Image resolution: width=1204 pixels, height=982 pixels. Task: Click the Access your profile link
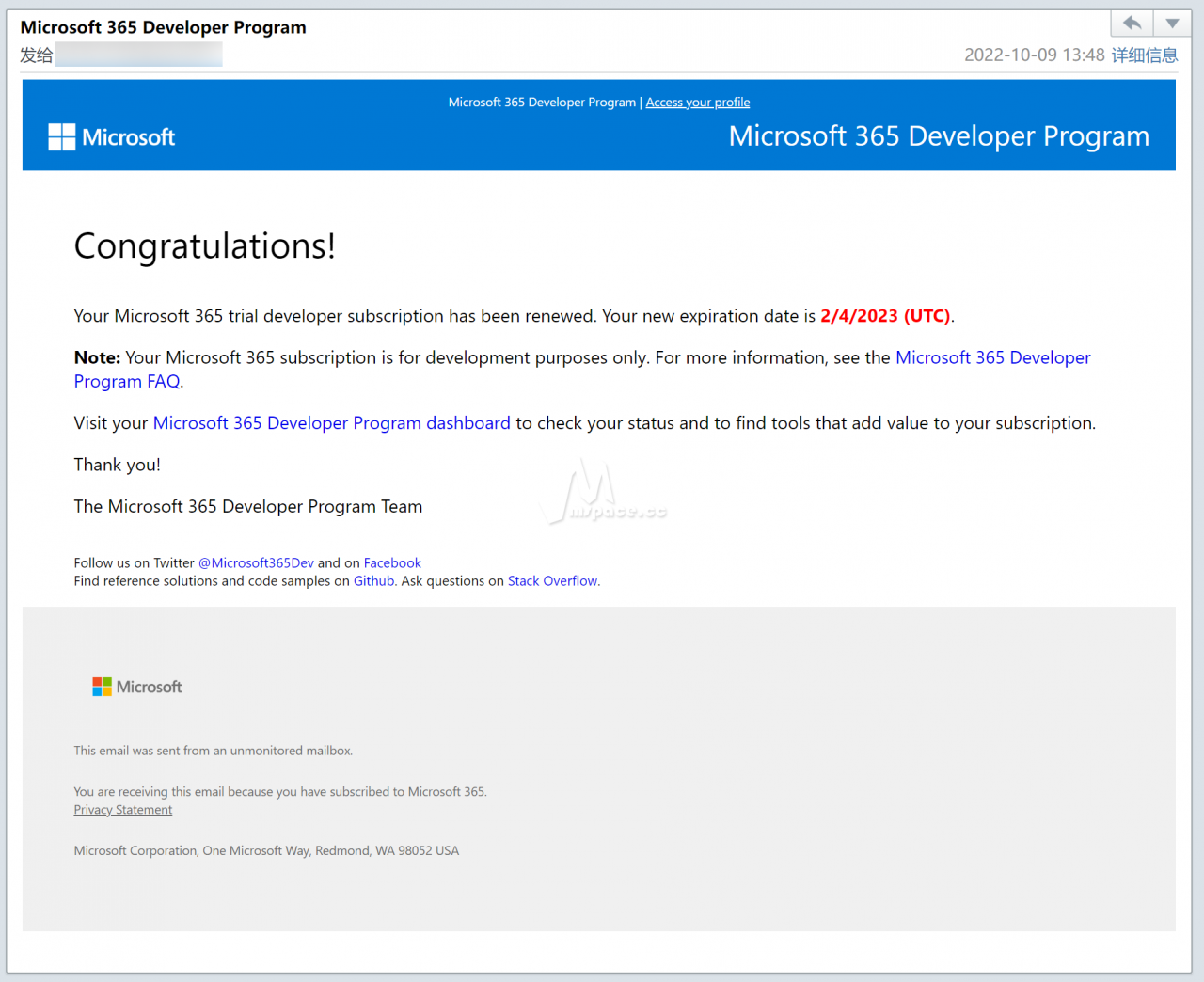tap(698, 102)
